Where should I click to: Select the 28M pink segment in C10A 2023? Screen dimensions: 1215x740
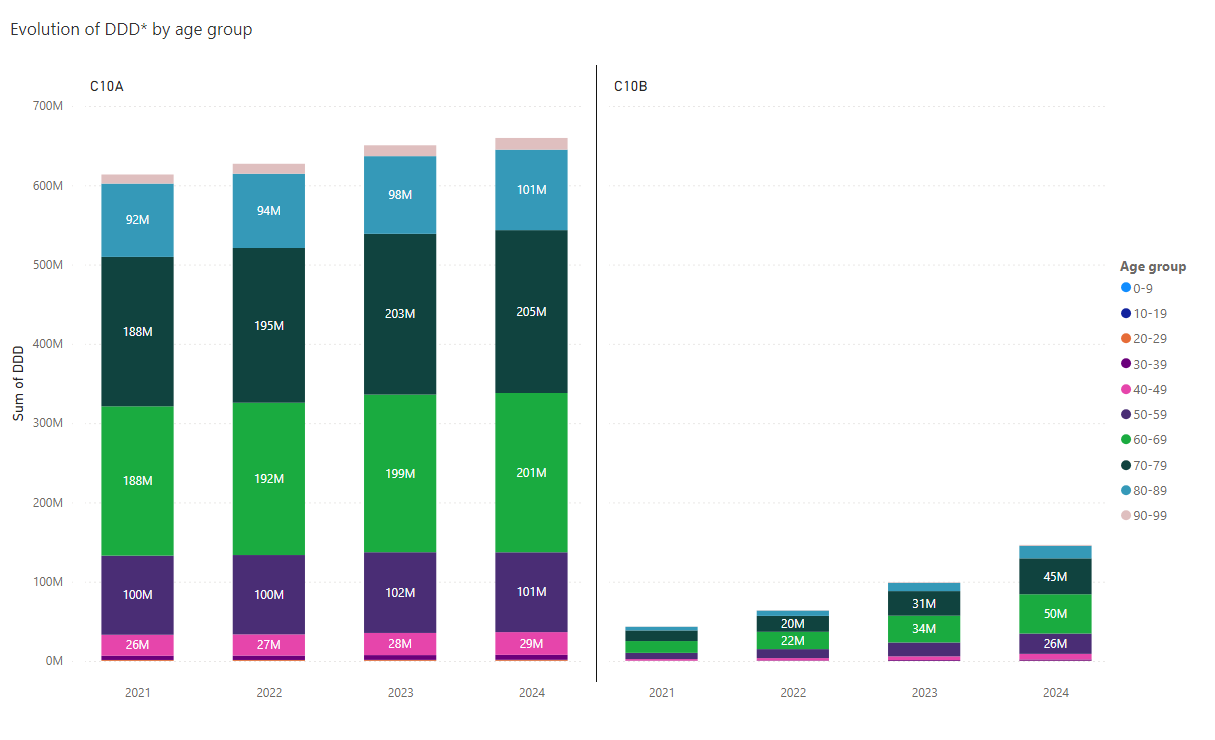click(x=400, y=644)
